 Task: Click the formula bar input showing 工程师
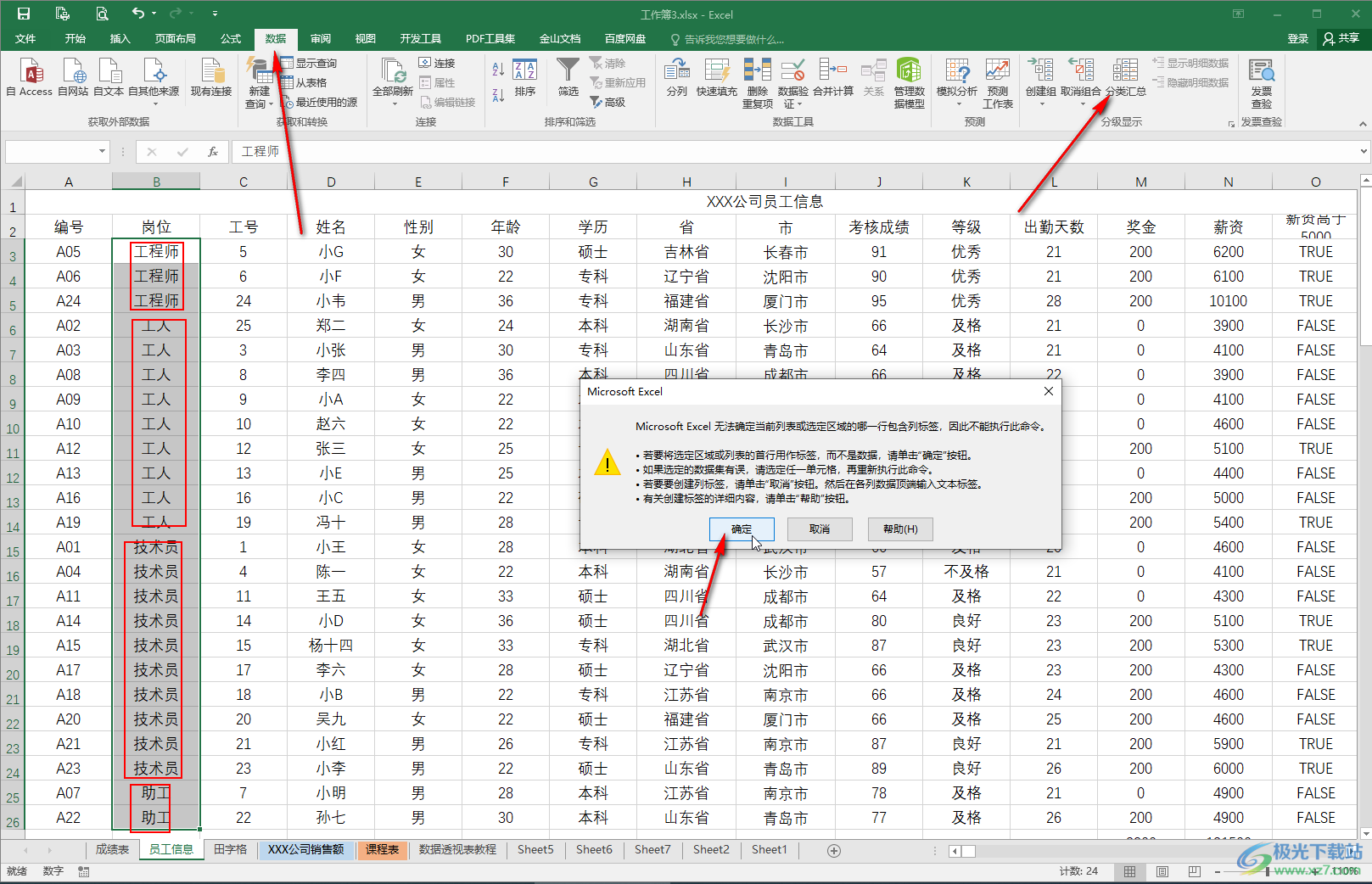tap(793, 152)
